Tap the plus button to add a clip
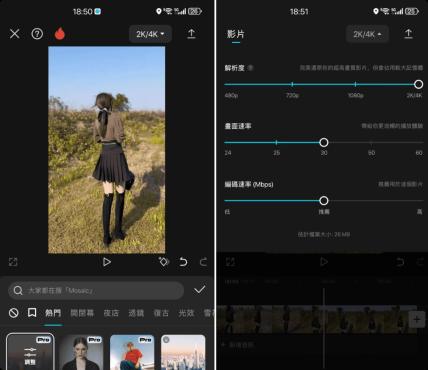This screenshot has height=370, width=428. [417, 320]
